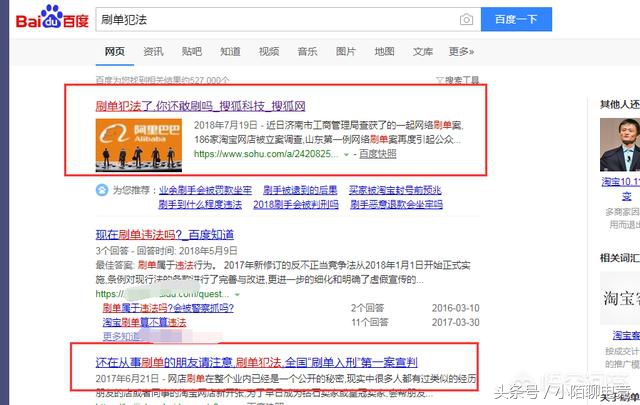Viewport: 640px width, 405px height.
Task: Expand the 更多» menu
Action: (461, 51)
